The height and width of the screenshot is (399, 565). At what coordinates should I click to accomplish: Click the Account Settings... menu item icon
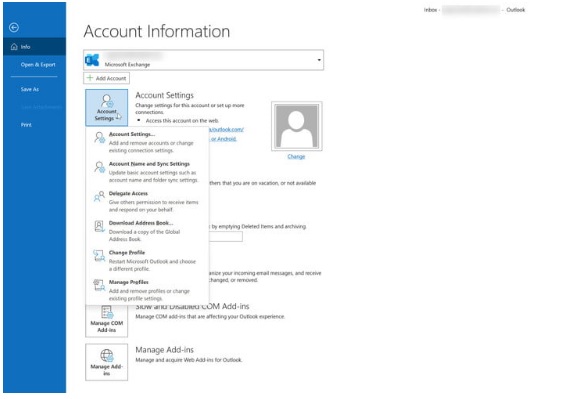coord(99,137)
